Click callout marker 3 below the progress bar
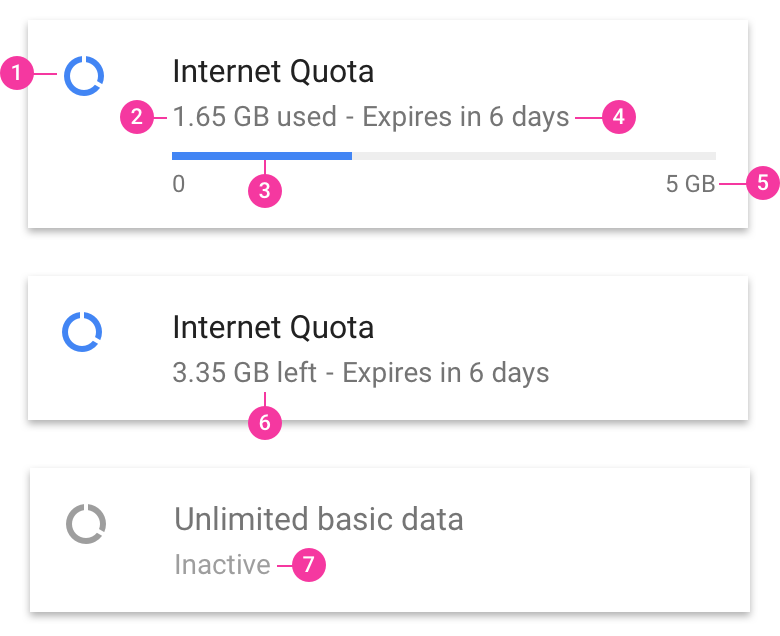Viewport: 780px width, 636px height. click(x=264, y=191)
